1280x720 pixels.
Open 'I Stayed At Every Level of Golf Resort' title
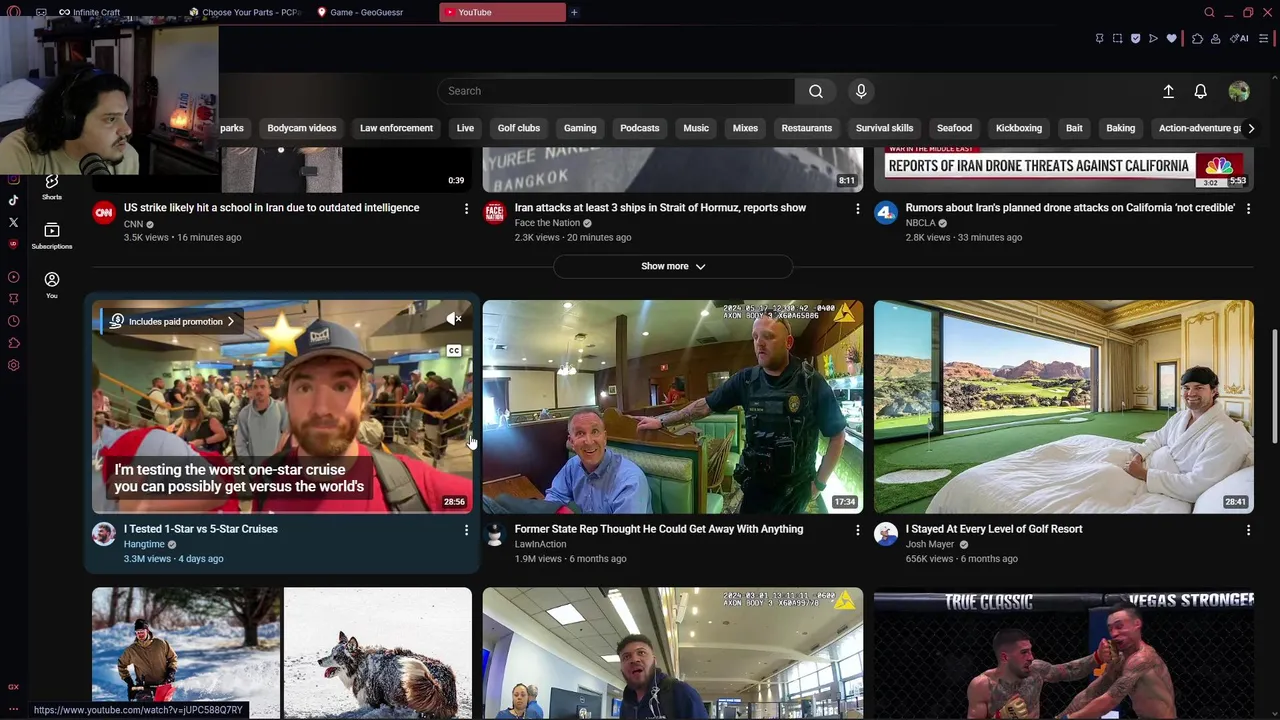[x=994, y=529]
